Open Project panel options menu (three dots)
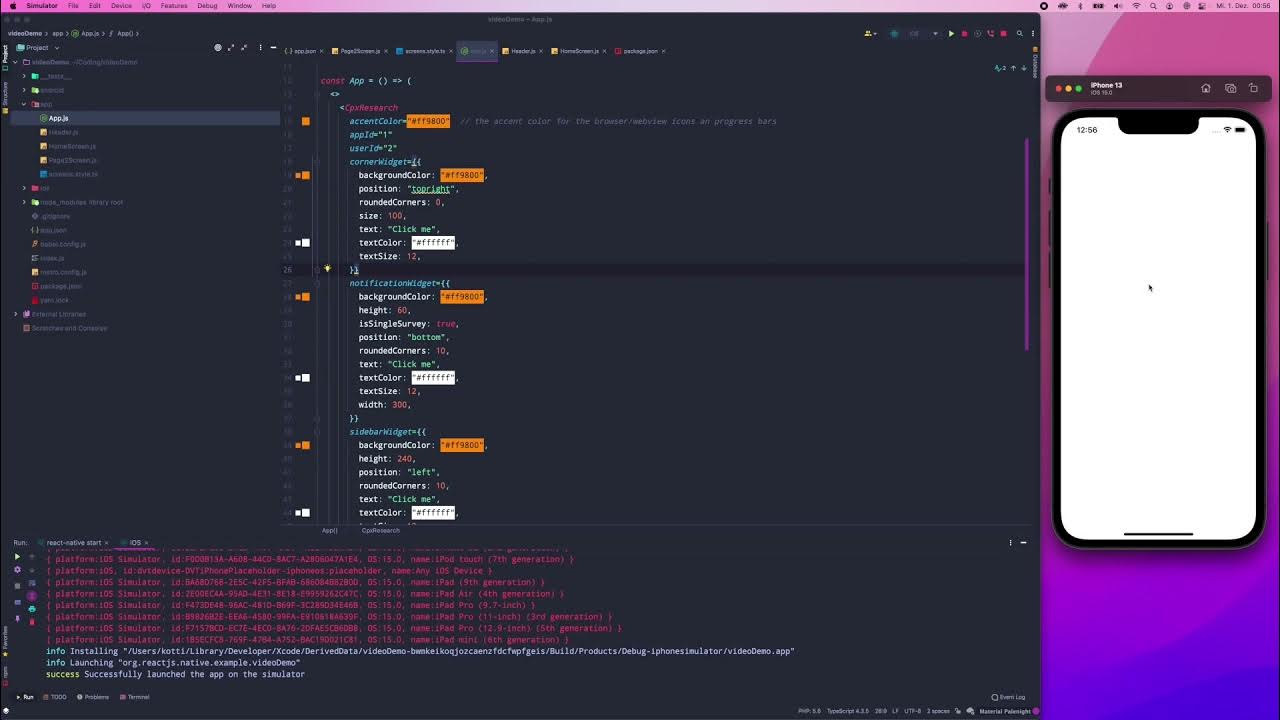Image resolution: width=1280 pixels, height=720 pixels. [259, 48]
